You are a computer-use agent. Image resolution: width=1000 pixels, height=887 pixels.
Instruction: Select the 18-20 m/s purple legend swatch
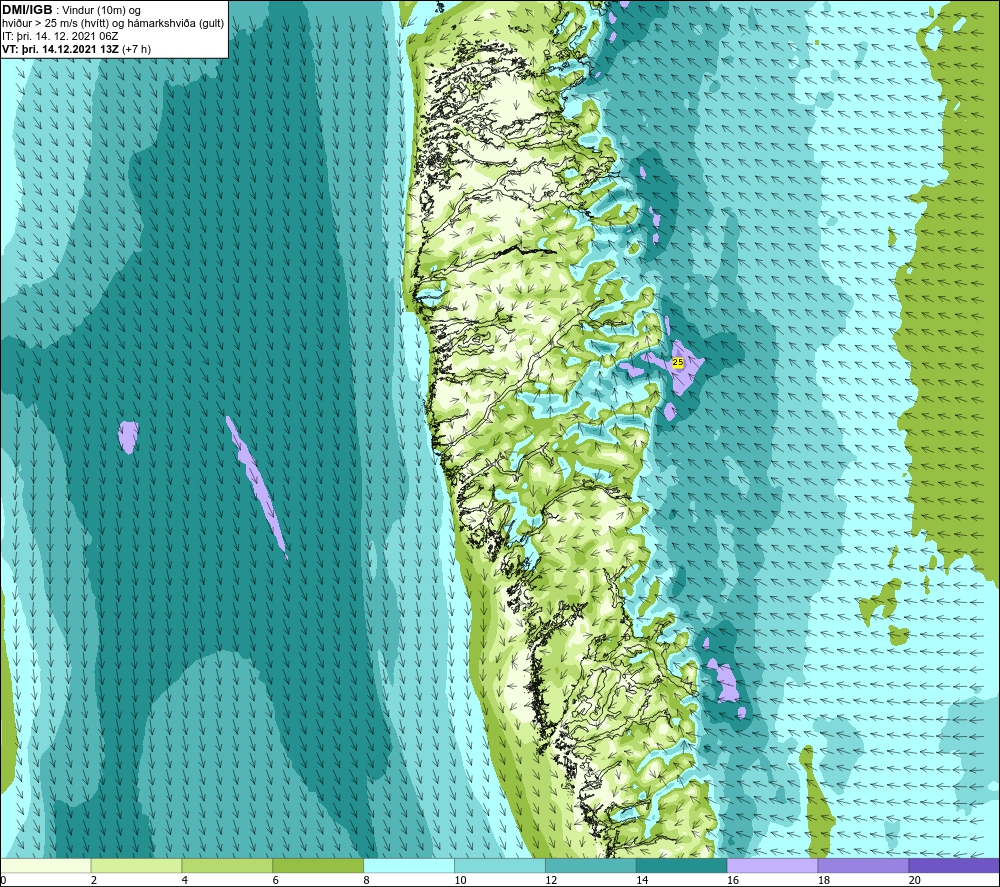[x=863, y=865]
